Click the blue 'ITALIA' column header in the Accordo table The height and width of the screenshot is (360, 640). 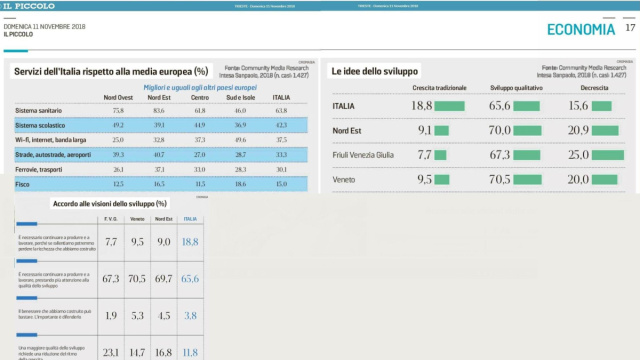(x=190, y=219)
